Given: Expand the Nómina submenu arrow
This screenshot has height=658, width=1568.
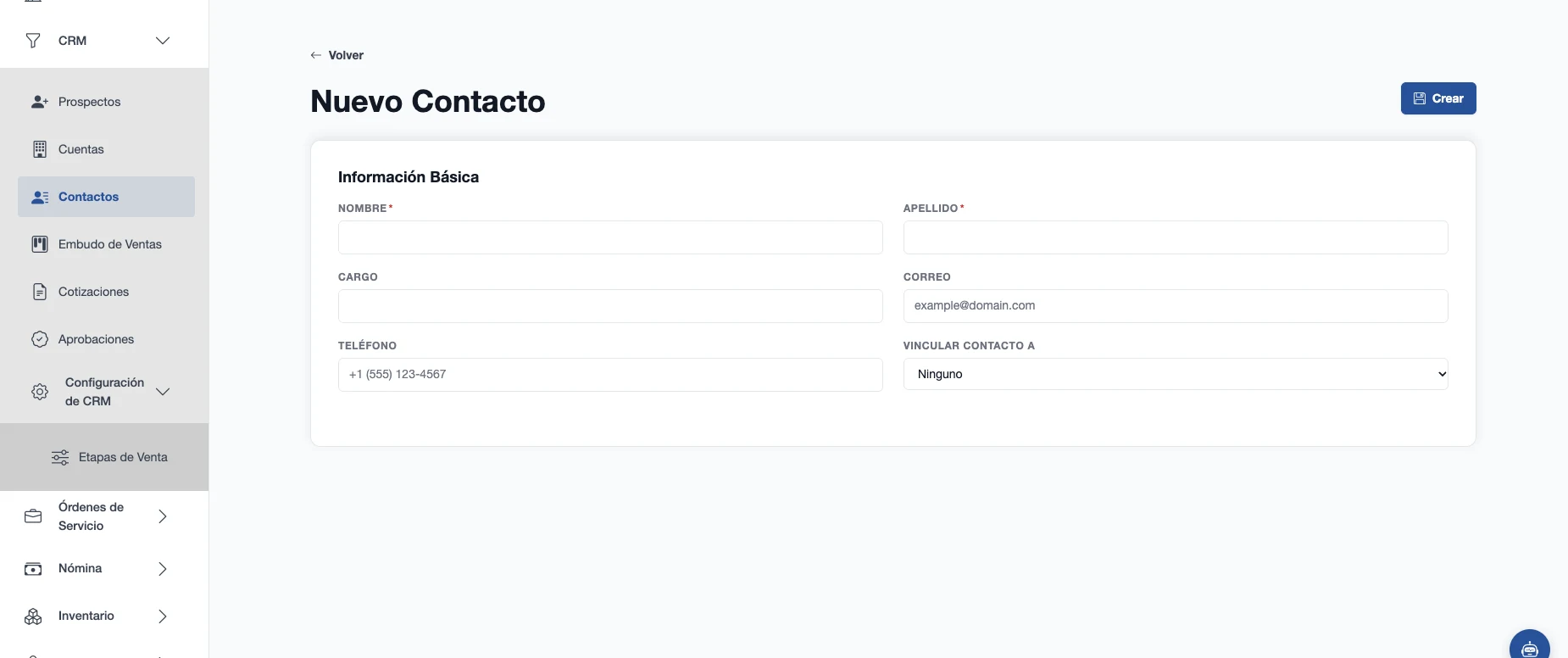Looking at the screenshot, I should coord(163,569).
